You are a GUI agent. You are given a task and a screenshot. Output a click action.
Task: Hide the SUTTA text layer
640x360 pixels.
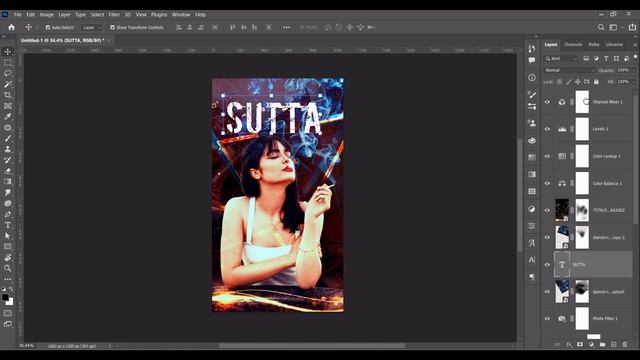[x=547, y=264]
